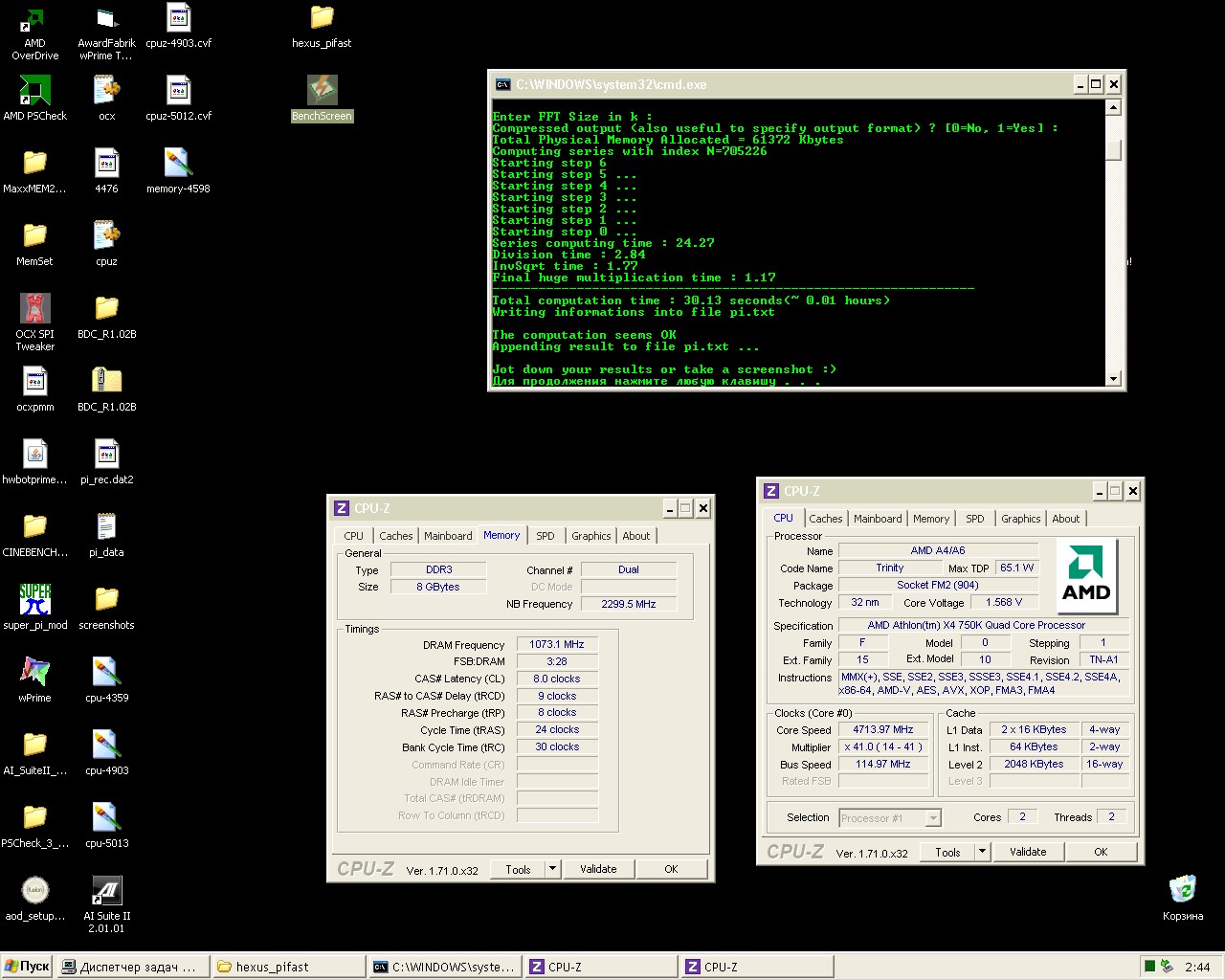Screen dimensions: 1225x980
Task: Open the cmd.exe title bar system icon
Action: coord(501,84)
